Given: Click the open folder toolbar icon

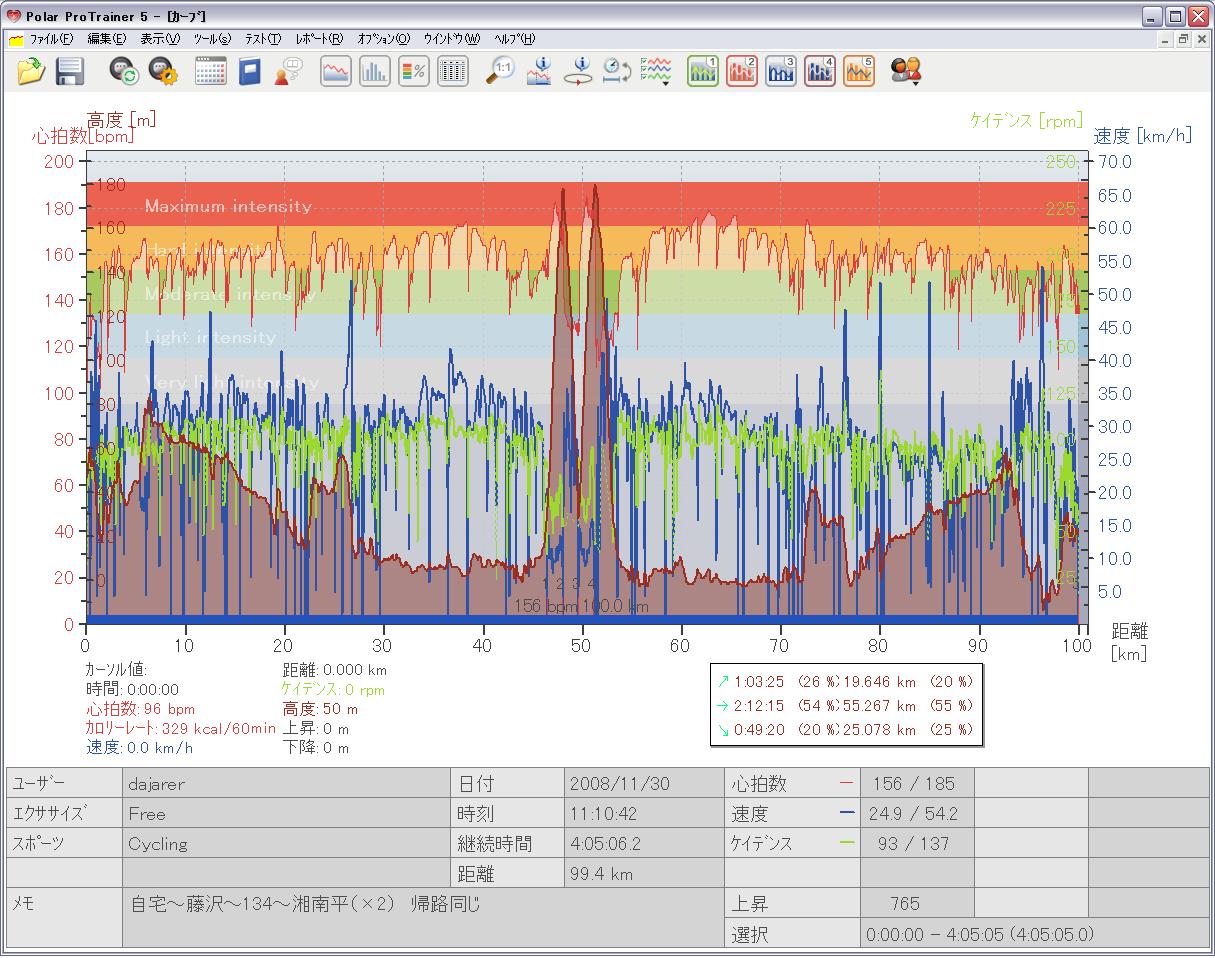Looking at the screenshot, I should [32, 71].
